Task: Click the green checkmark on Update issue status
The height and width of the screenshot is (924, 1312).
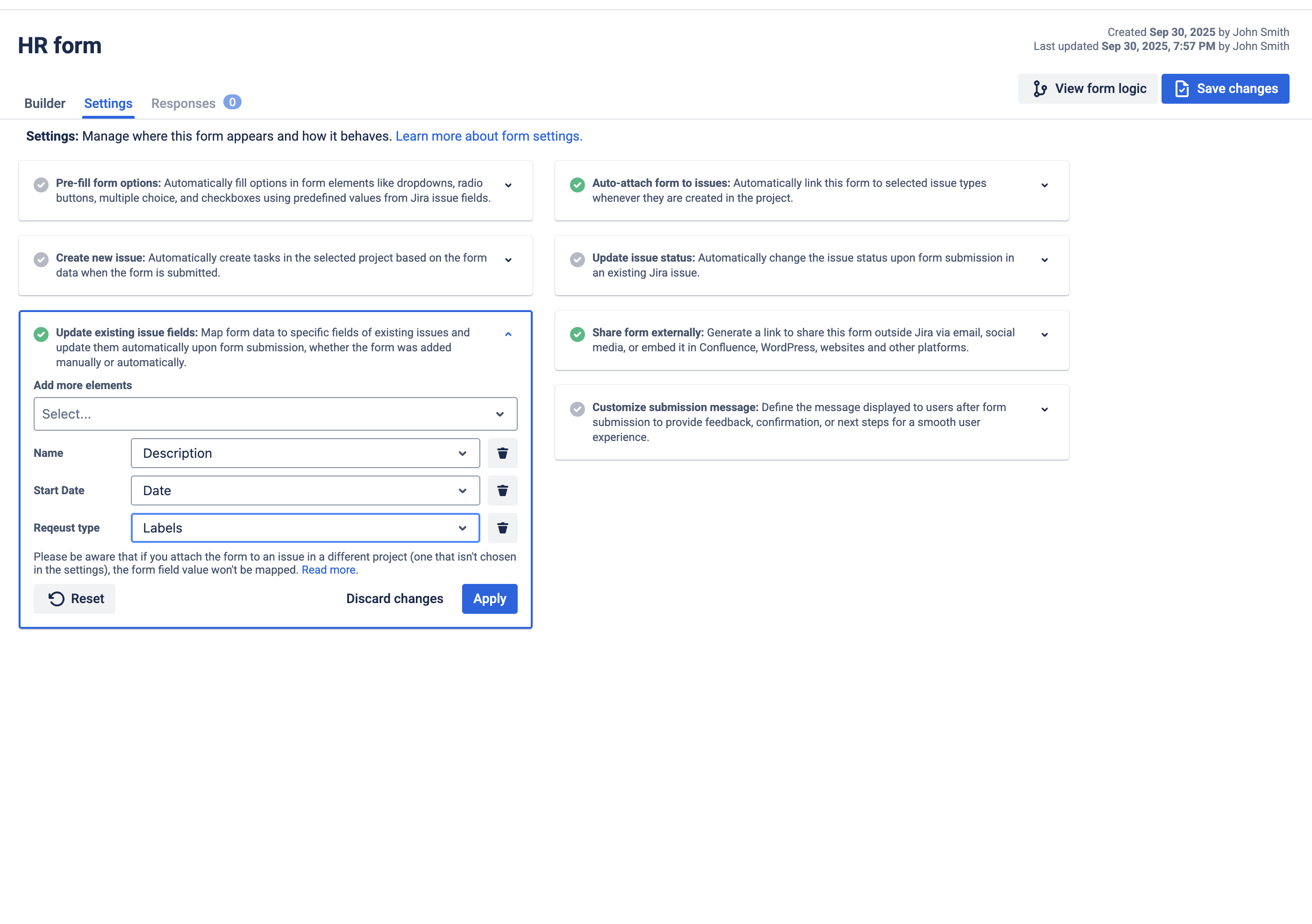Action: 577,259
